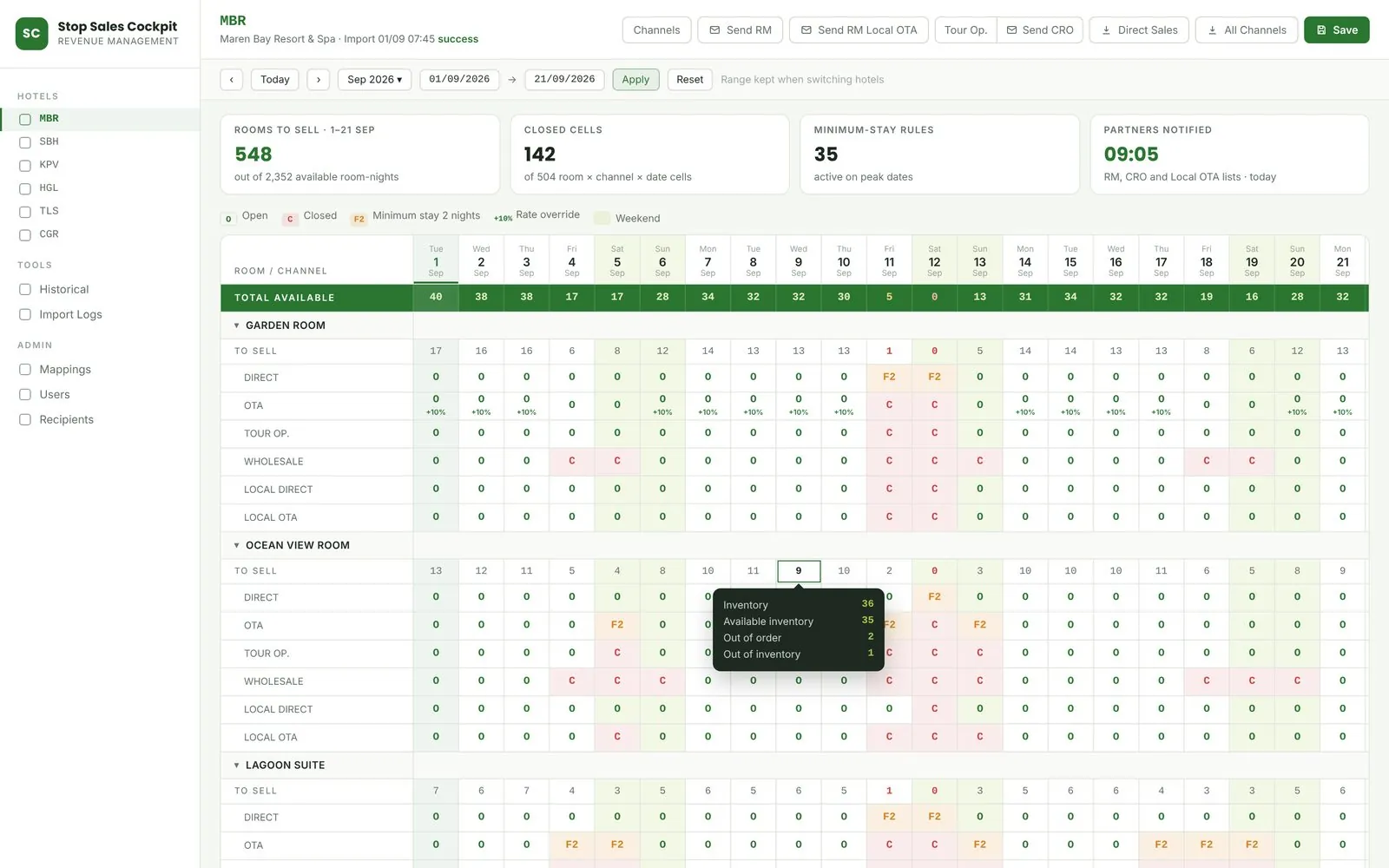
Task: Click Ocean View To Sell cell showing 9
Action: click(799, 571)
